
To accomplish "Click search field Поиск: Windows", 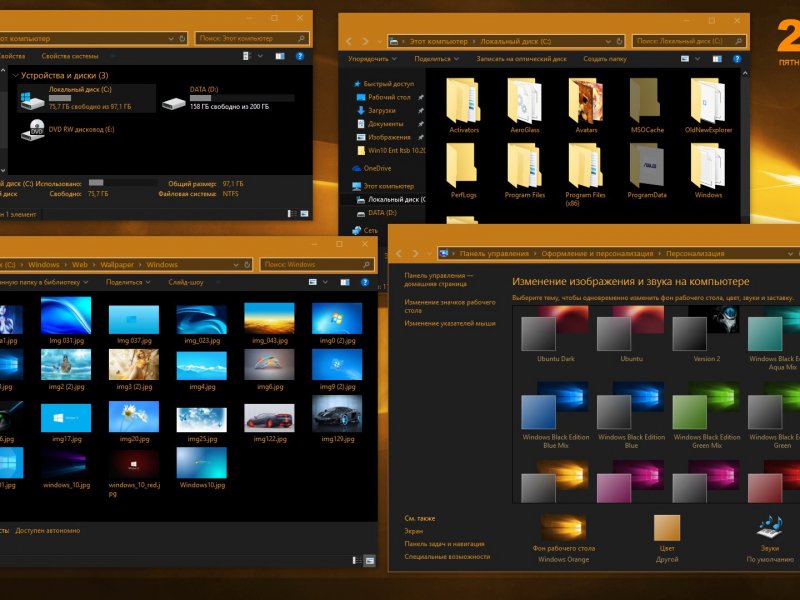I will pyautogui.click(x=317, y=265).
